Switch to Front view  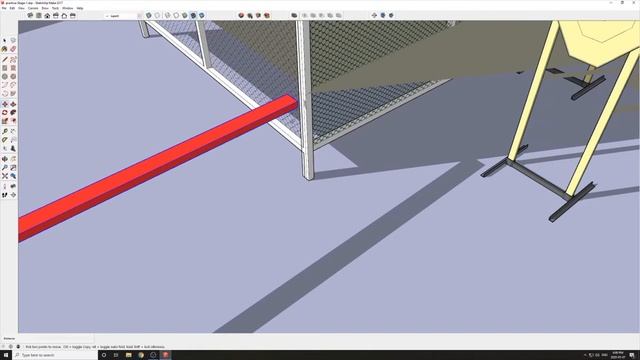(x=47, y=16)
